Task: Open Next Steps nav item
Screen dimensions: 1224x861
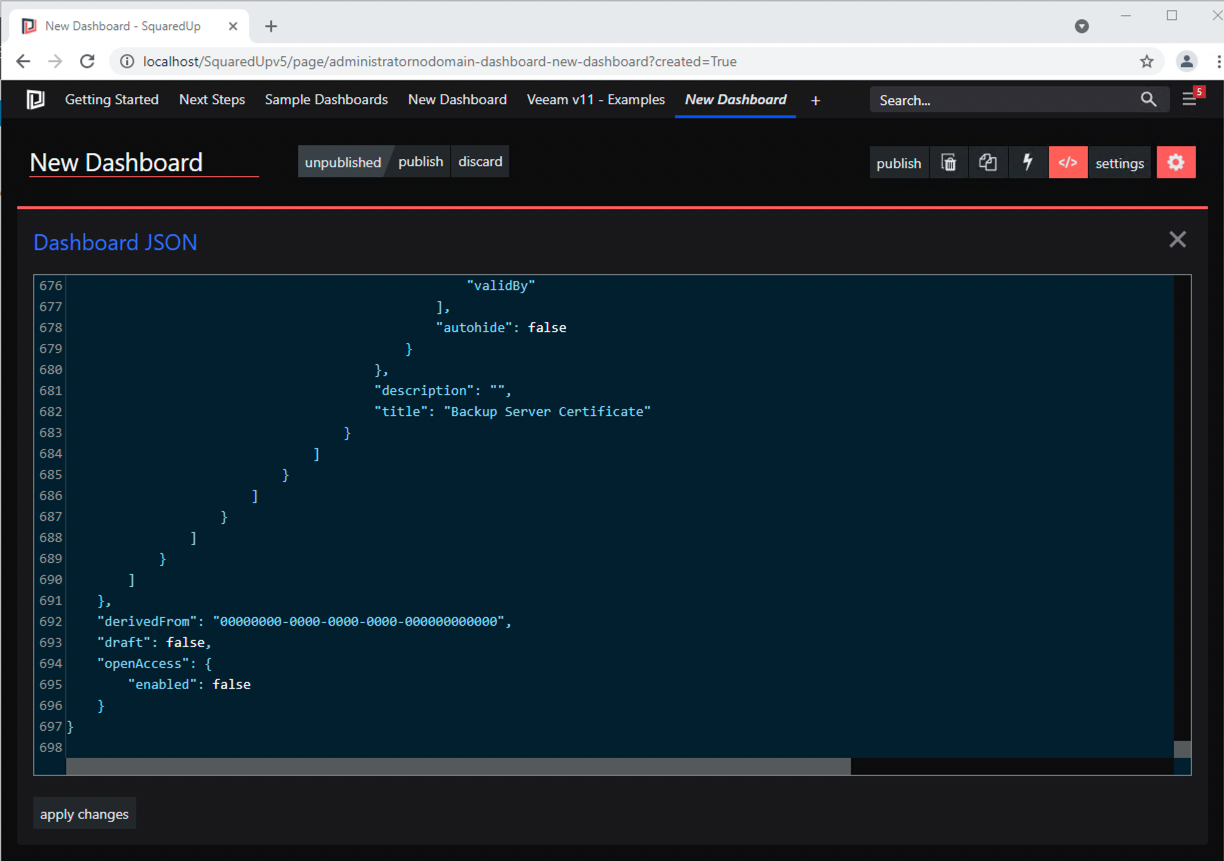Action: (x=212, y=99)
